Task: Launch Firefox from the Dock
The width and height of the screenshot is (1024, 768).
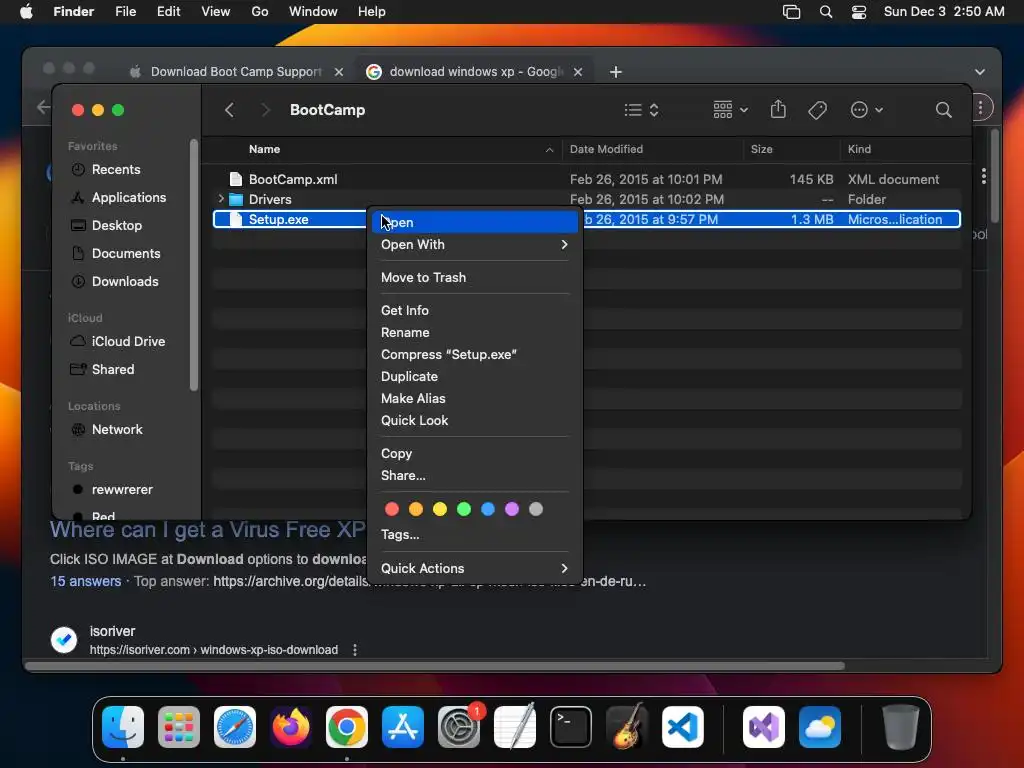Action: tap(291, 727)
